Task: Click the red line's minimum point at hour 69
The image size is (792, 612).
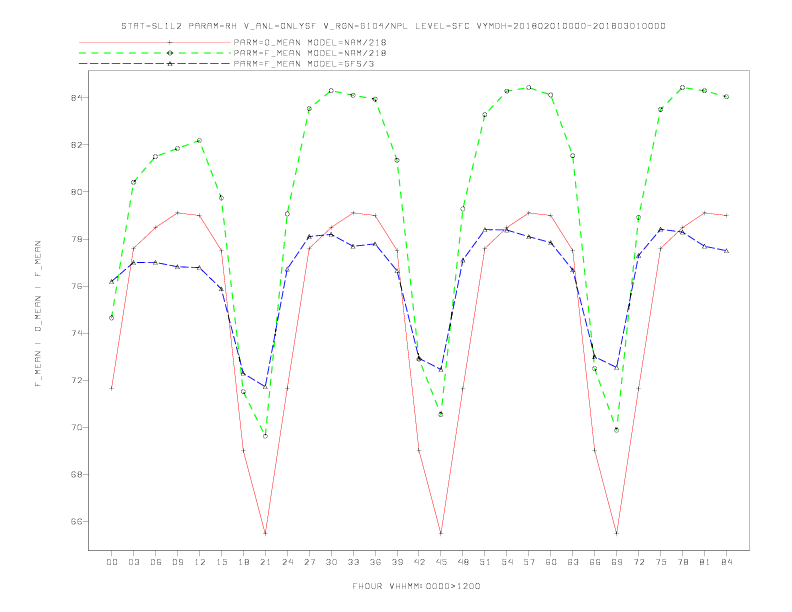Action: tap(617, 533)
